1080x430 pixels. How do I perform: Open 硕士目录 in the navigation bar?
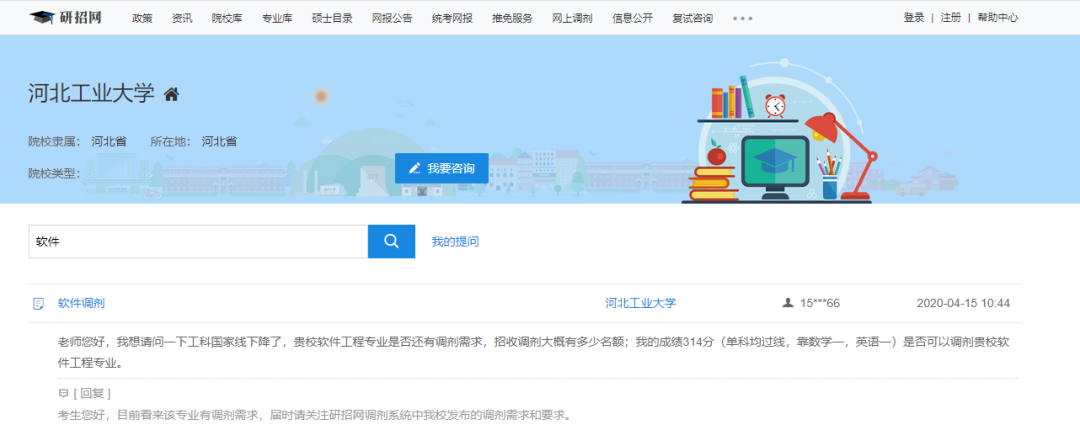[x=332, y=18]
